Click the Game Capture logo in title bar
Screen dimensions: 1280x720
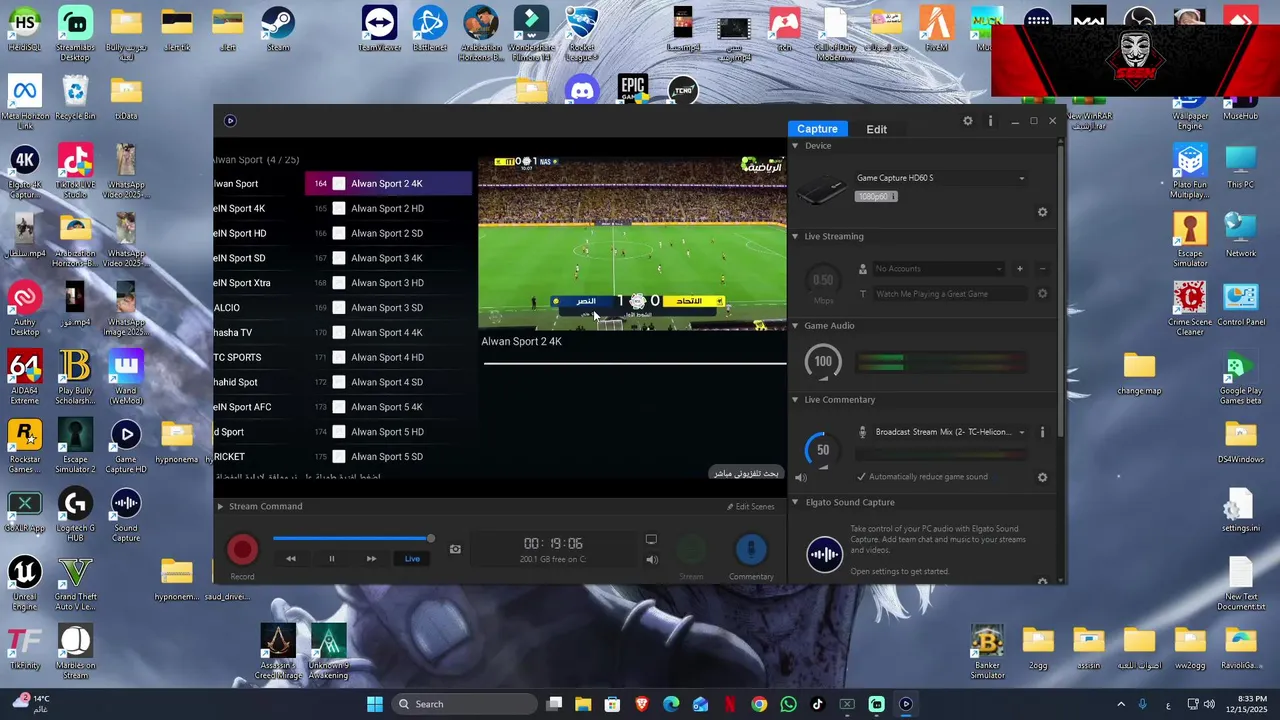click(x=230, y=121)
